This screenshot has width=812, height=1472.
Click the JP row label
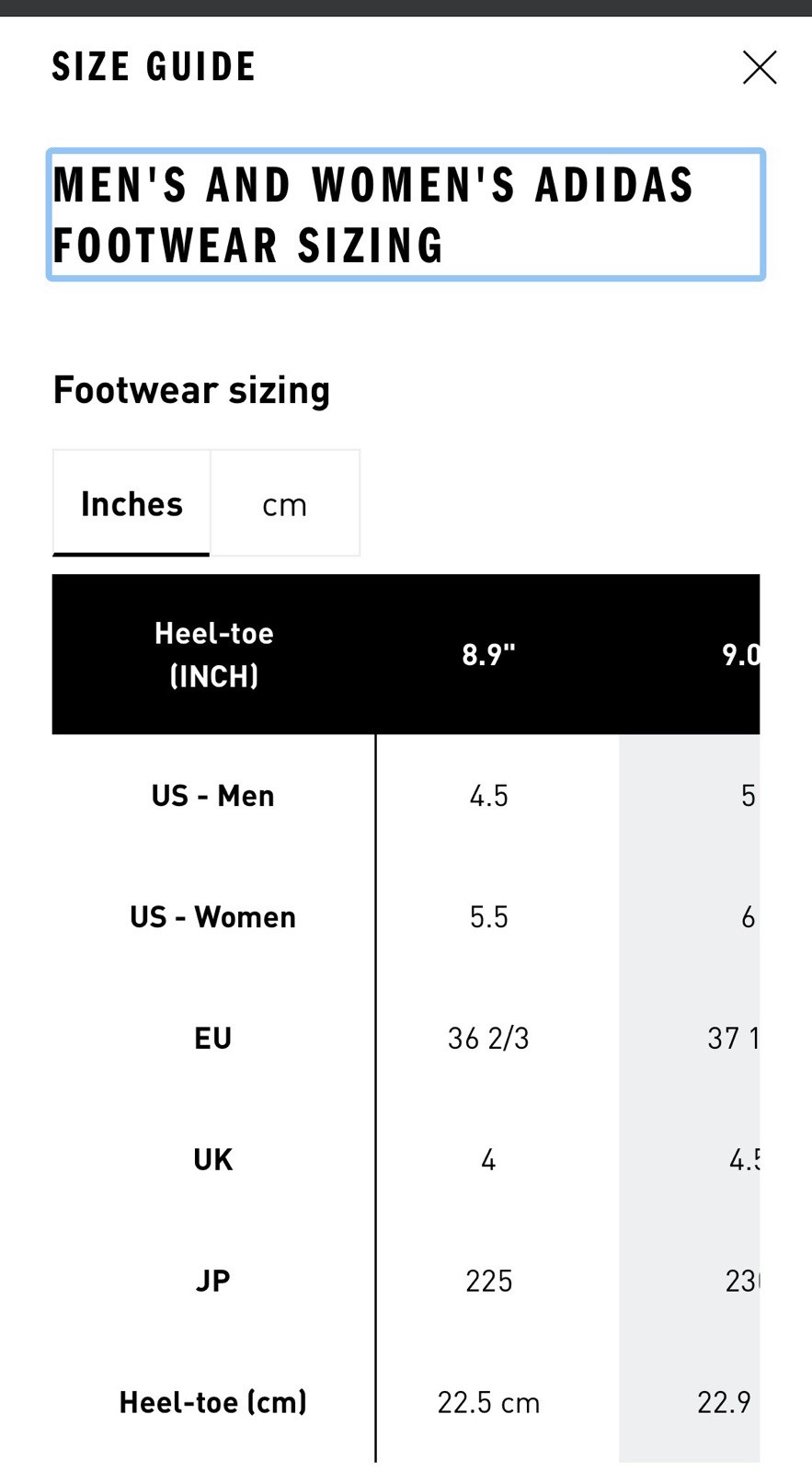[213, 1281]
